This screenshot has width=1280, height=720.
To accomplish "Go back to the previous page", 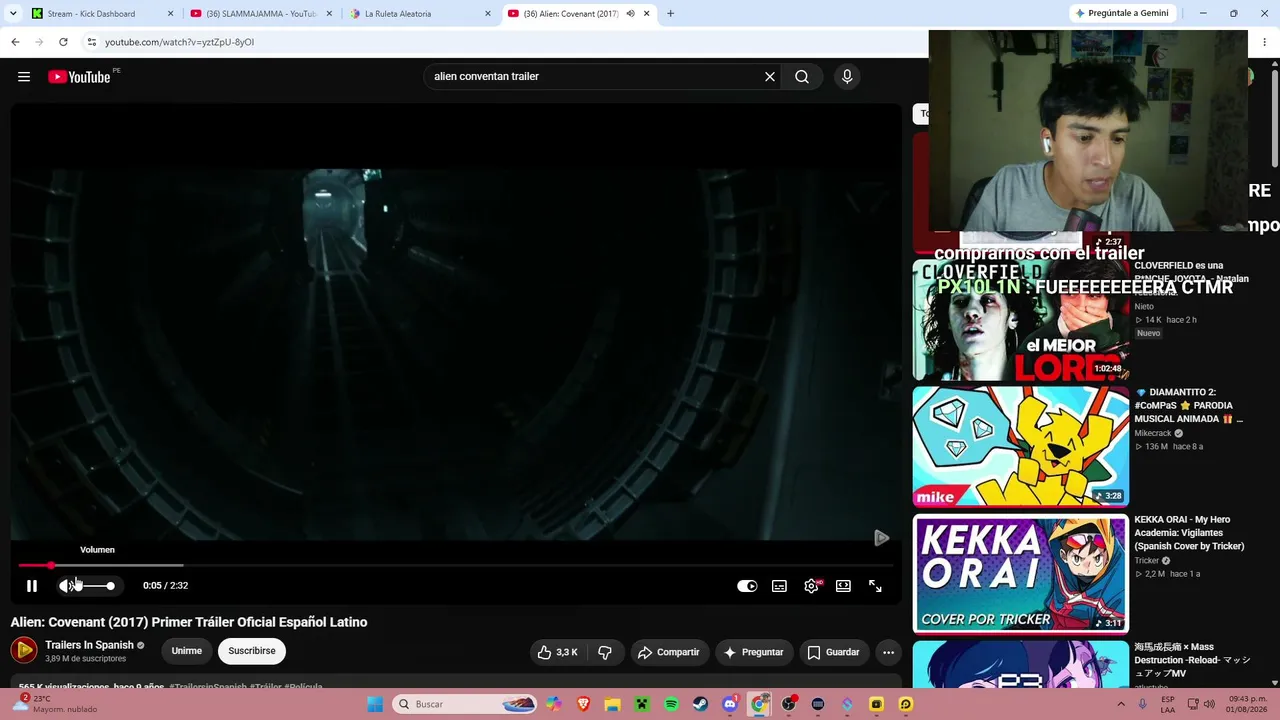I will (15, 42).
